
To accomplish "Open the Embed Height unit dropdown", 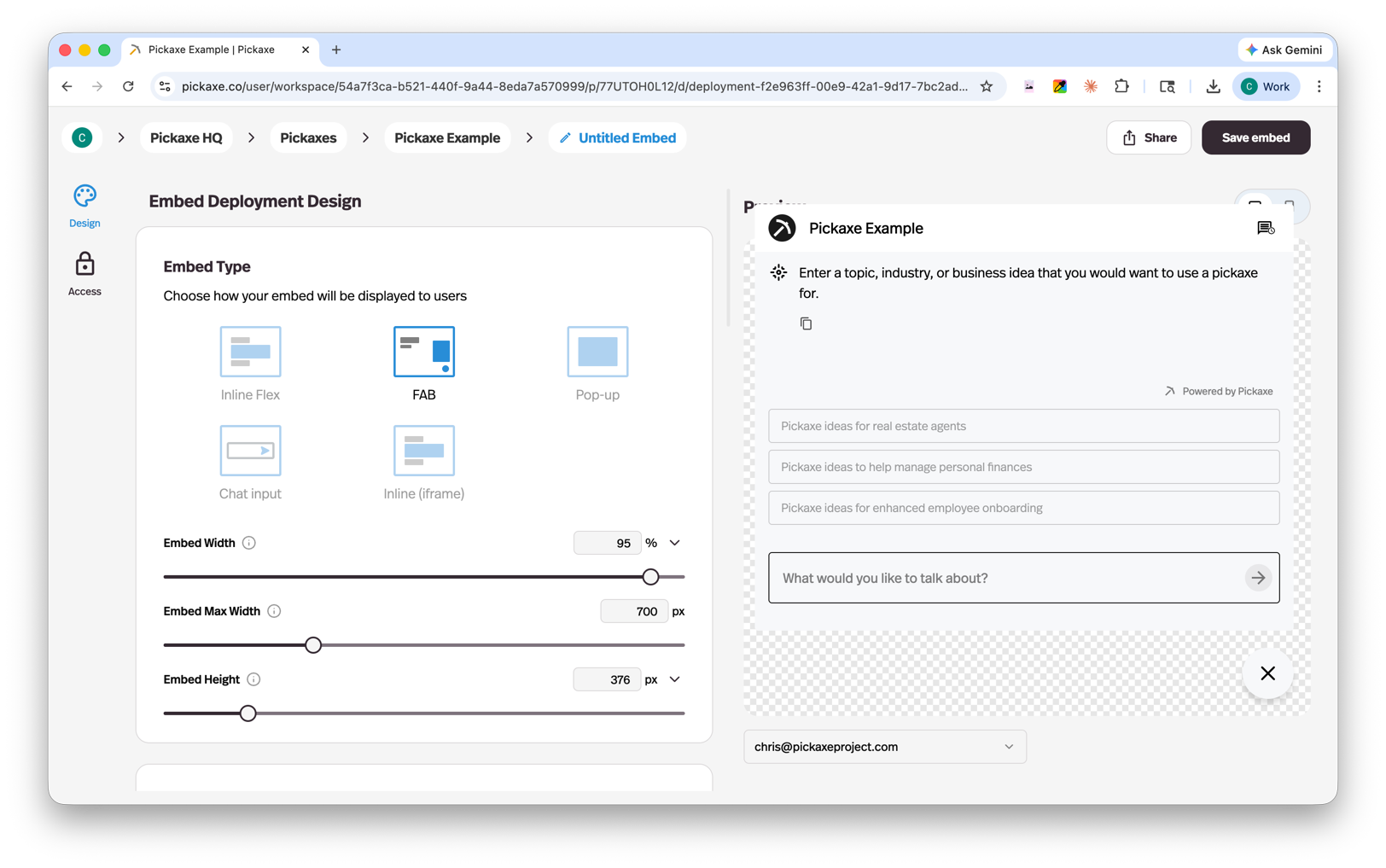I will 673,679.
